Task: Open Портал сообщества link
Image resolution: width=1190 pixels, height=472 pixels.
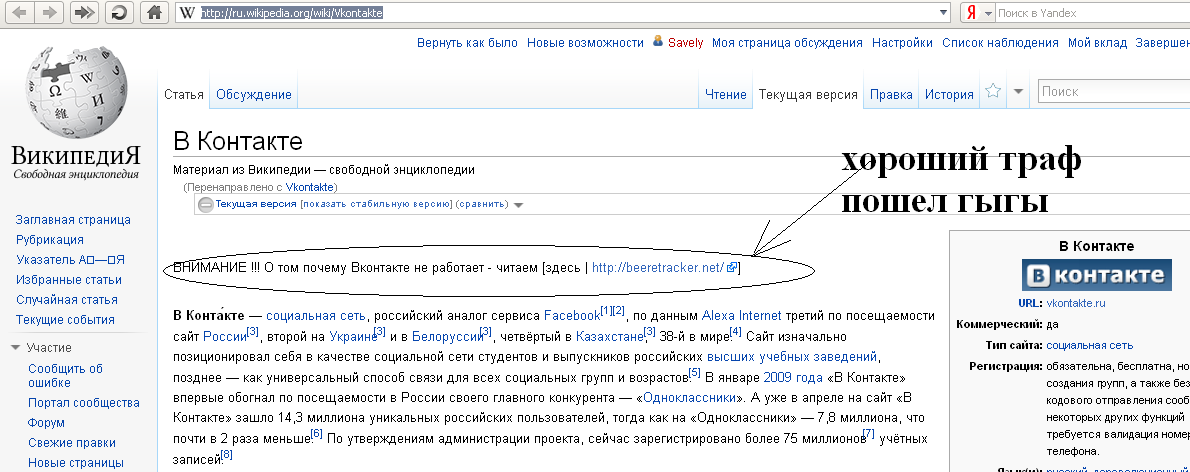Action: [x=83, y=403]
